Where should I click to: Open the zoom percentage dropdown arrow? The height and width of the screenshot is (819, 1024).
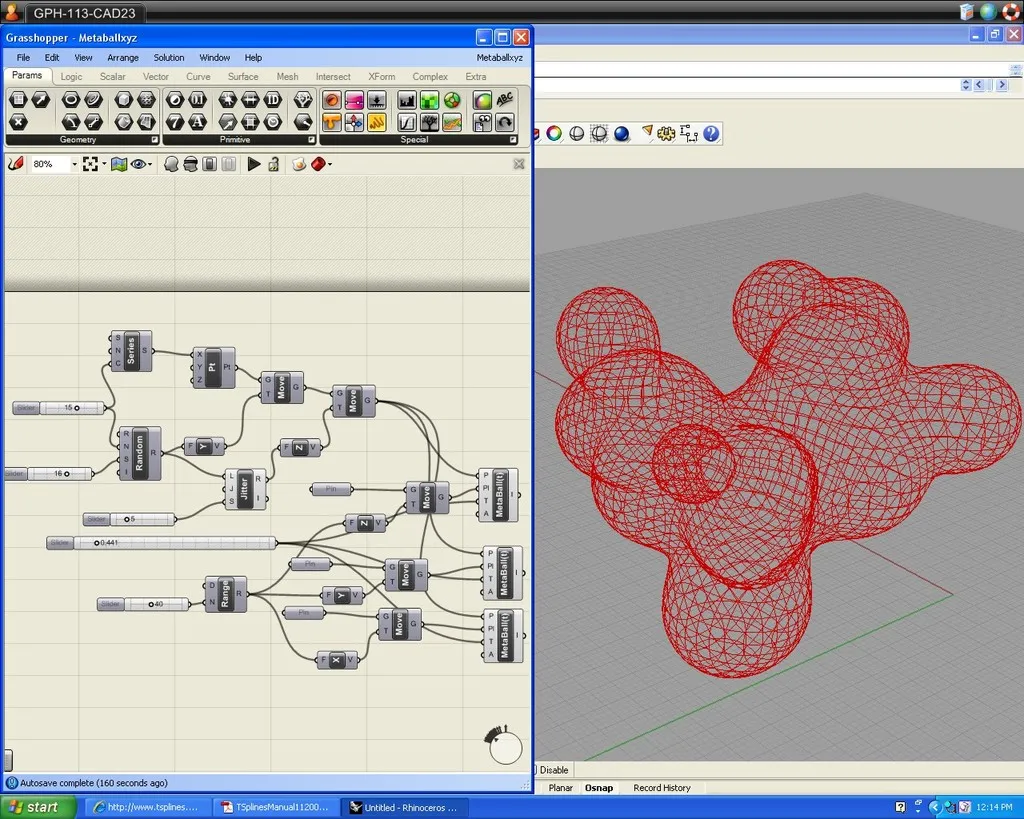point(74,164)
